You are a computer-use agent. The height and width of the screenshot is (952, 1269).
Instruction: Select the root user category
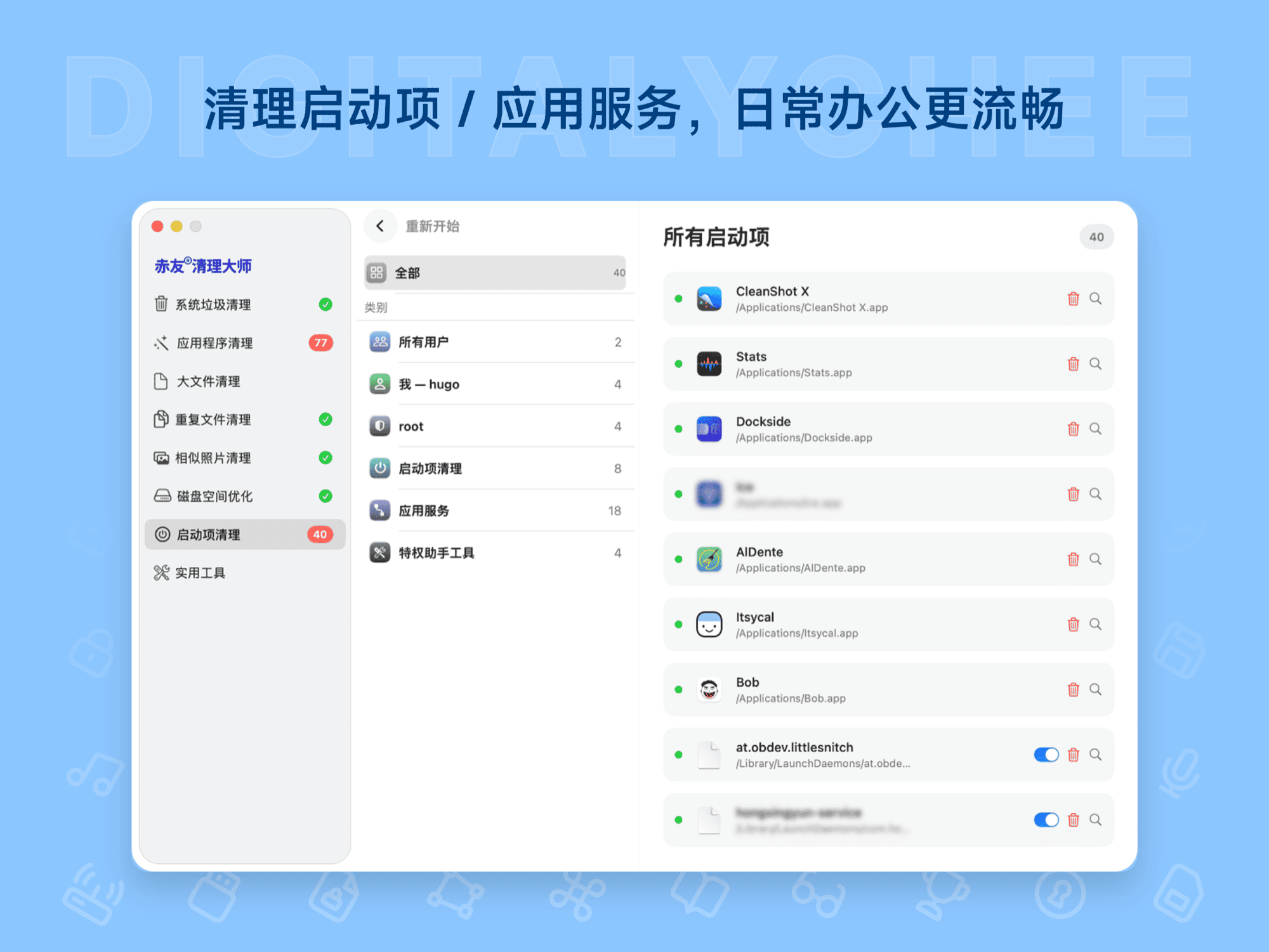411,426
